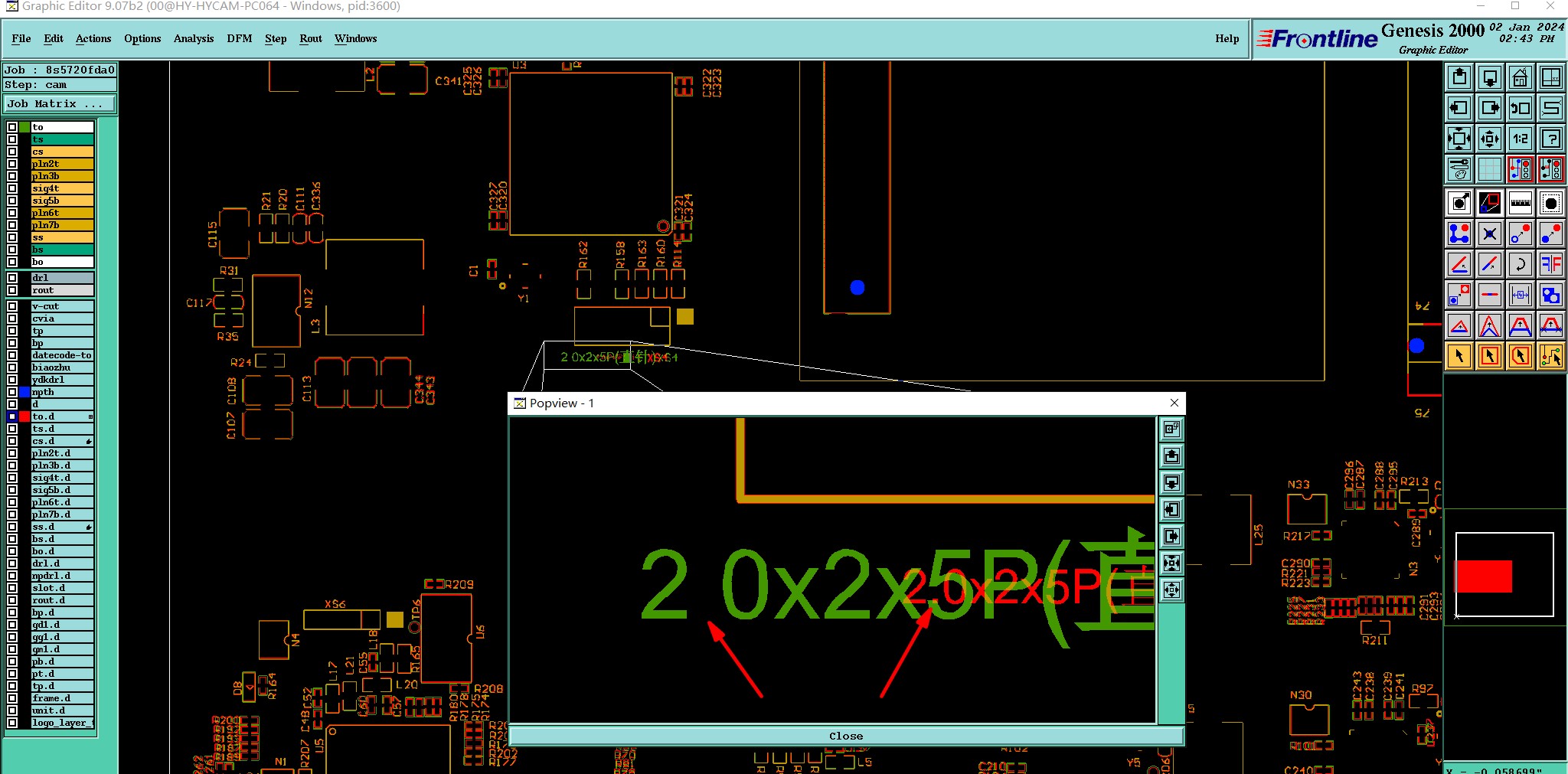This screenshot has width=1568, height=774.
Task: Click the zoom in icon with inward arrows
Action: point(1459,139)
